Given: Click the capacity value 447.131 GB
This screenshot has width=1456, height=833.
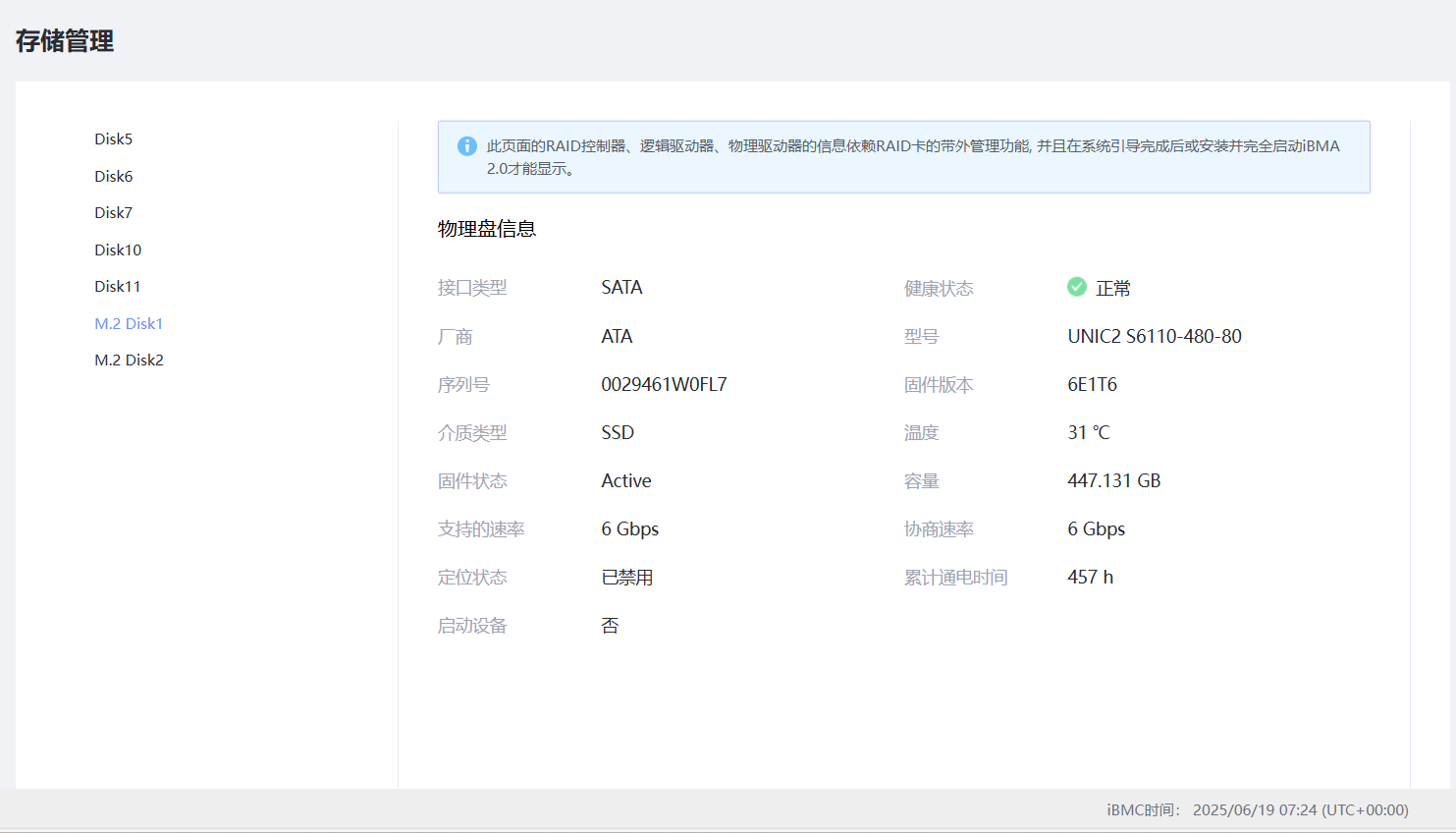Looking at the screenshot, I should tap(1113, 481).
